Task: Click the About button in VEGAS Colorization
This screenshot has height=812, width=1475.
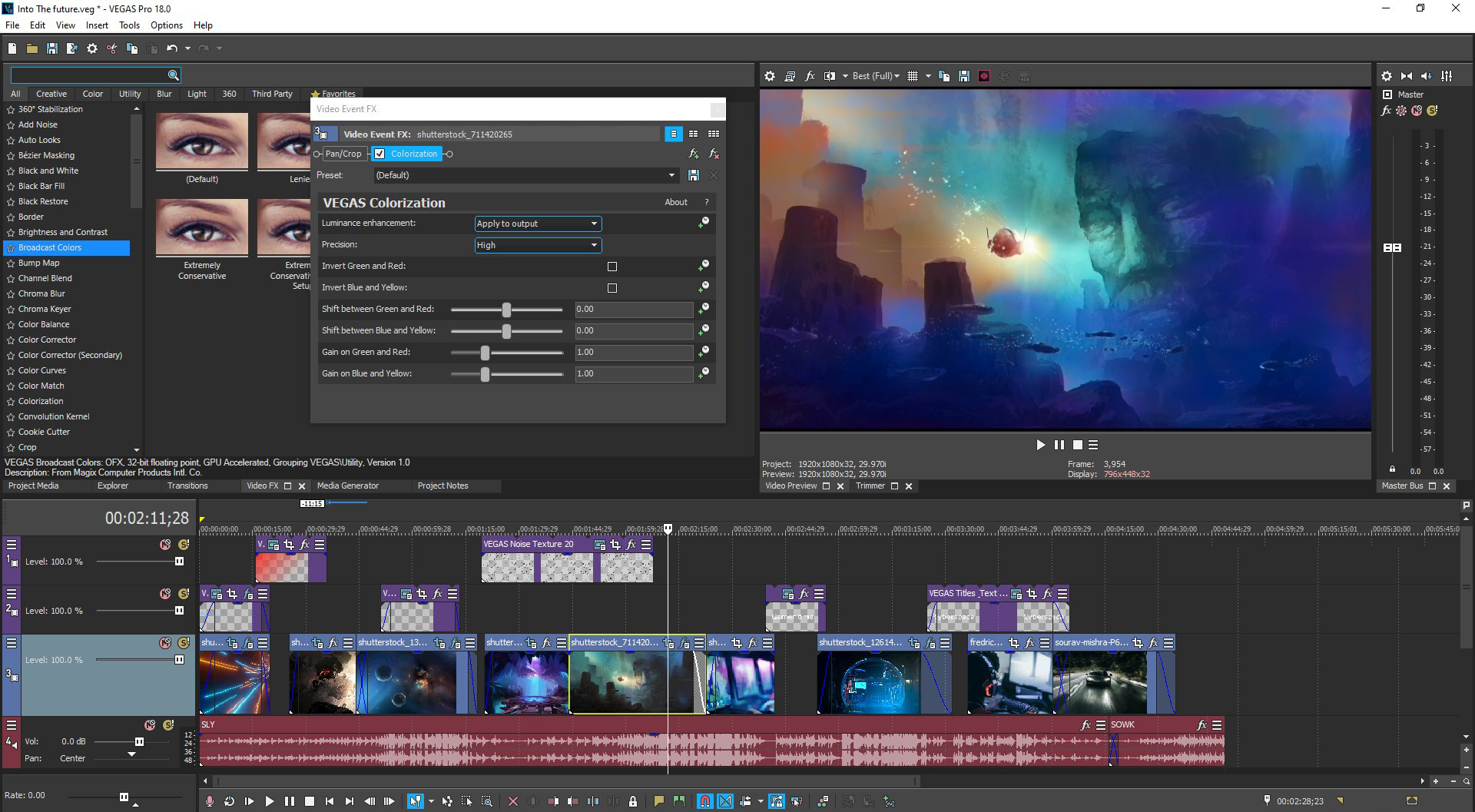Action: 675,202
